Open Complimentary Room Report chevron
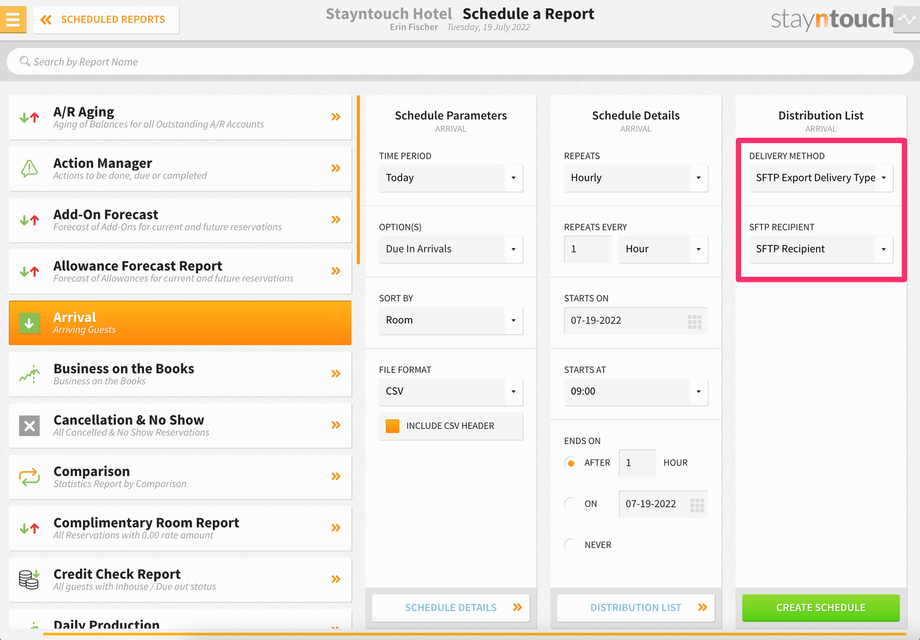Screen dimensions: 920x640 336,527
